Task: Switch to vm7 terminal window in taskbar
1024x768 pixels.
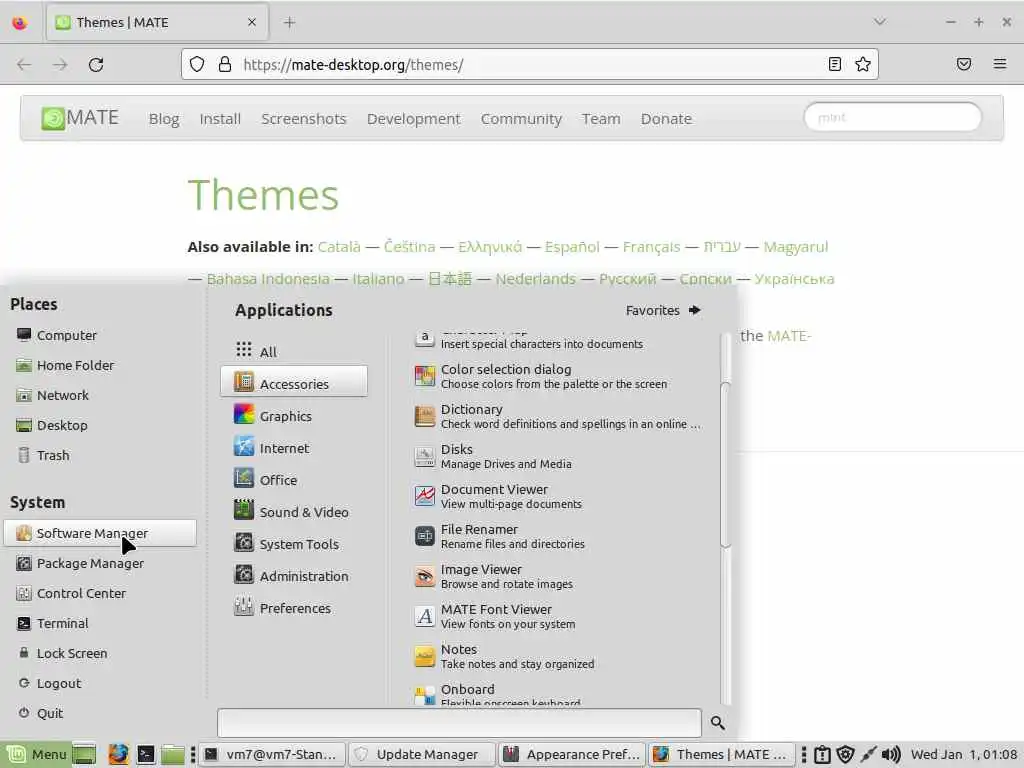Action: [272, 754]
